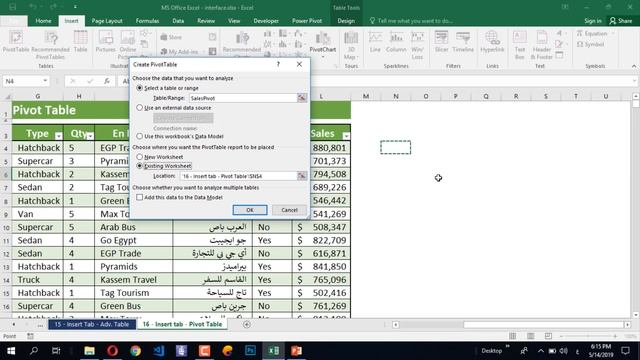Click My Add-ins button
This screenshot has width=640, height=360.
coord(178,52)
